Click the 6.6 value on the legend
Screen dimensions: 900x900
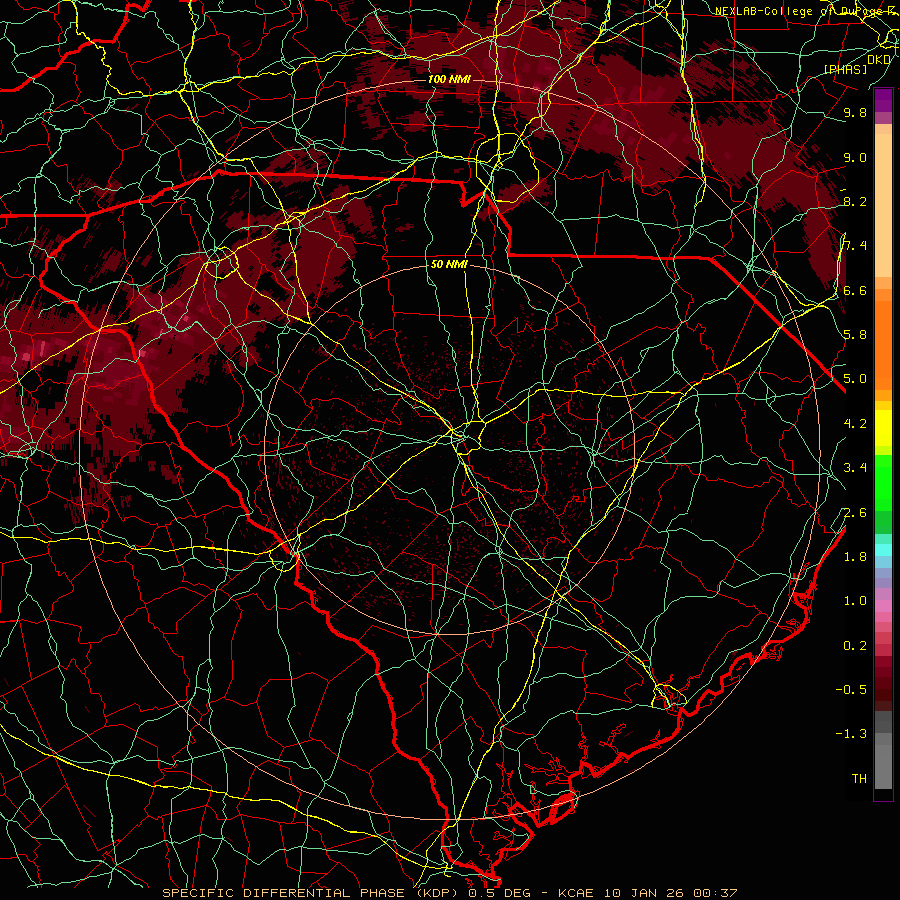tap(855, 291)
